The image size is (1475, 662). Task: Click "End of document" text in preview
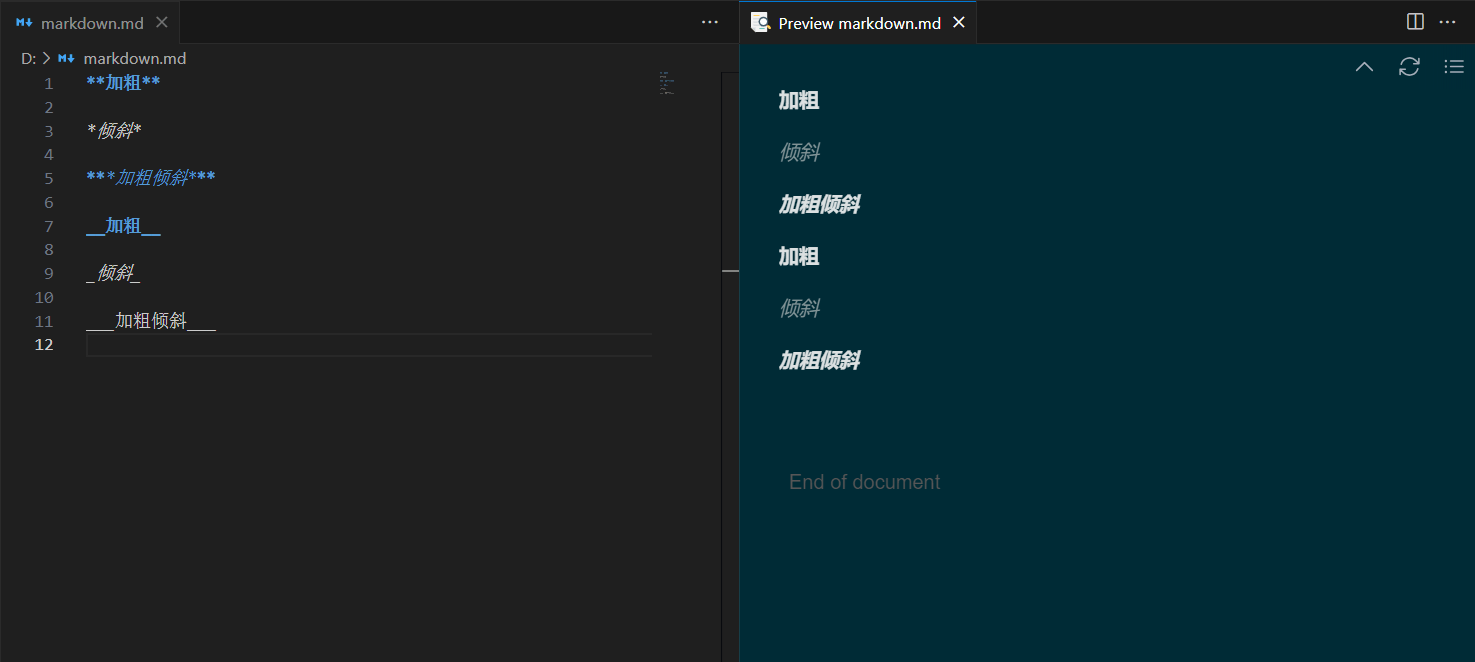coord(864,482)
